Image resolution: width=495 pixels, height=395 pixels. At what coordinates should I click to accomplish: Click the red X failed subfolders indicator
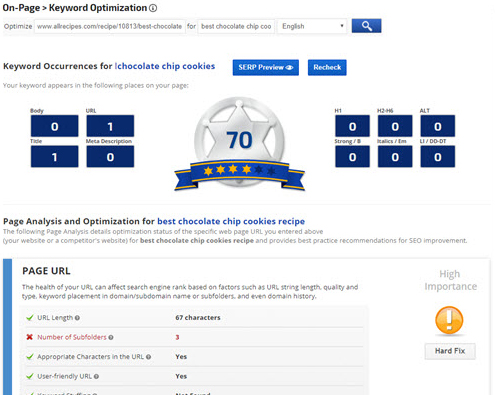point(29,337)
